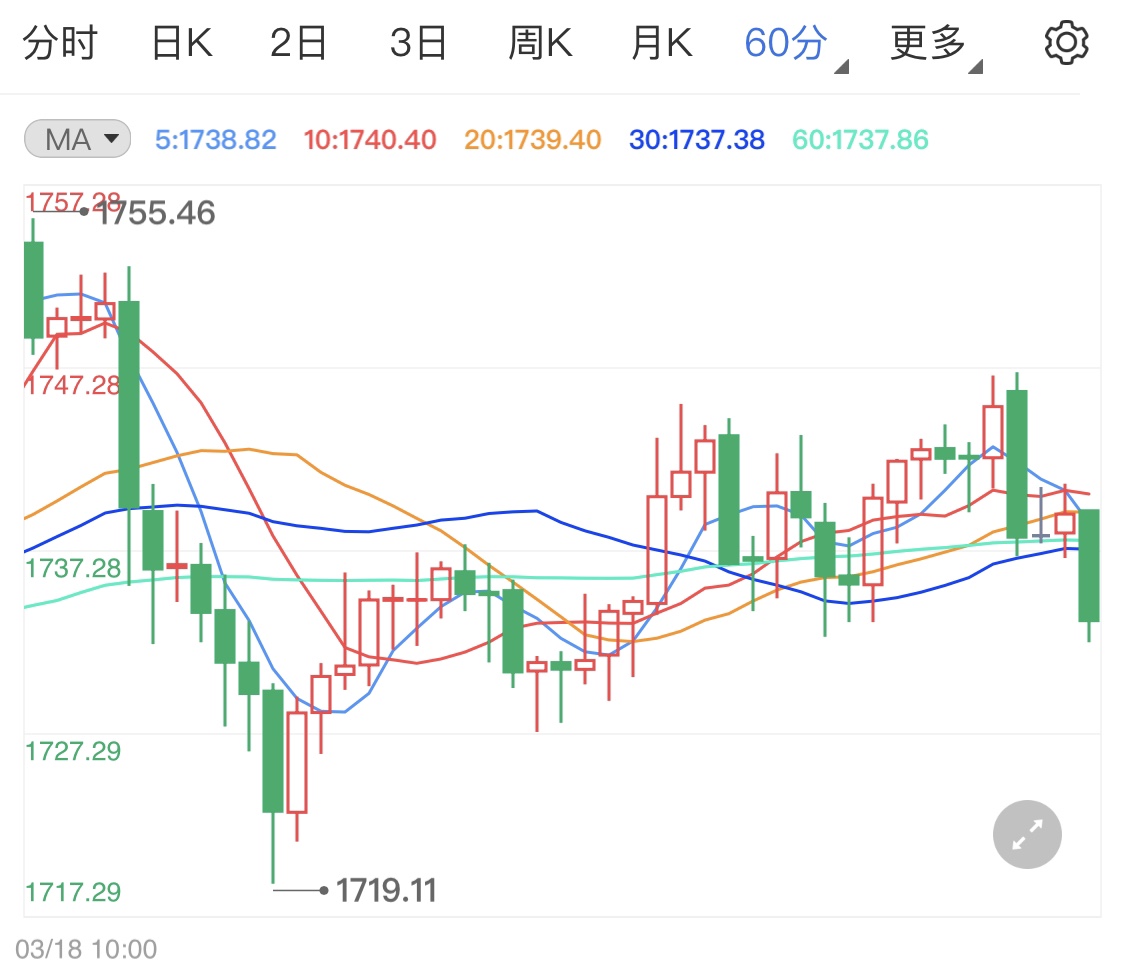
Task: Switch to the 分时 tab
Action: click(x=60, y=43)
